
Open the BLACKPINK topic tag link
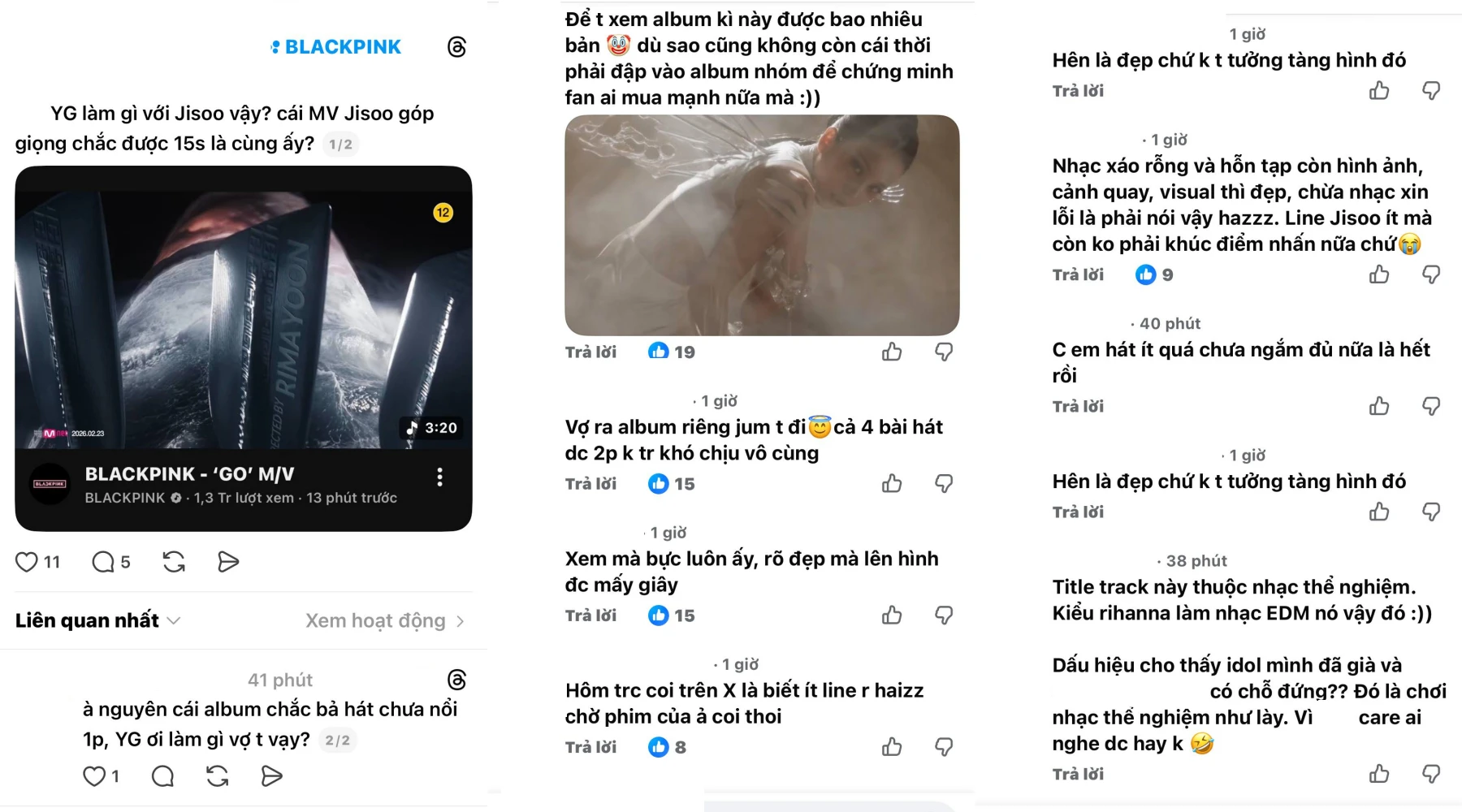point(336,47)
